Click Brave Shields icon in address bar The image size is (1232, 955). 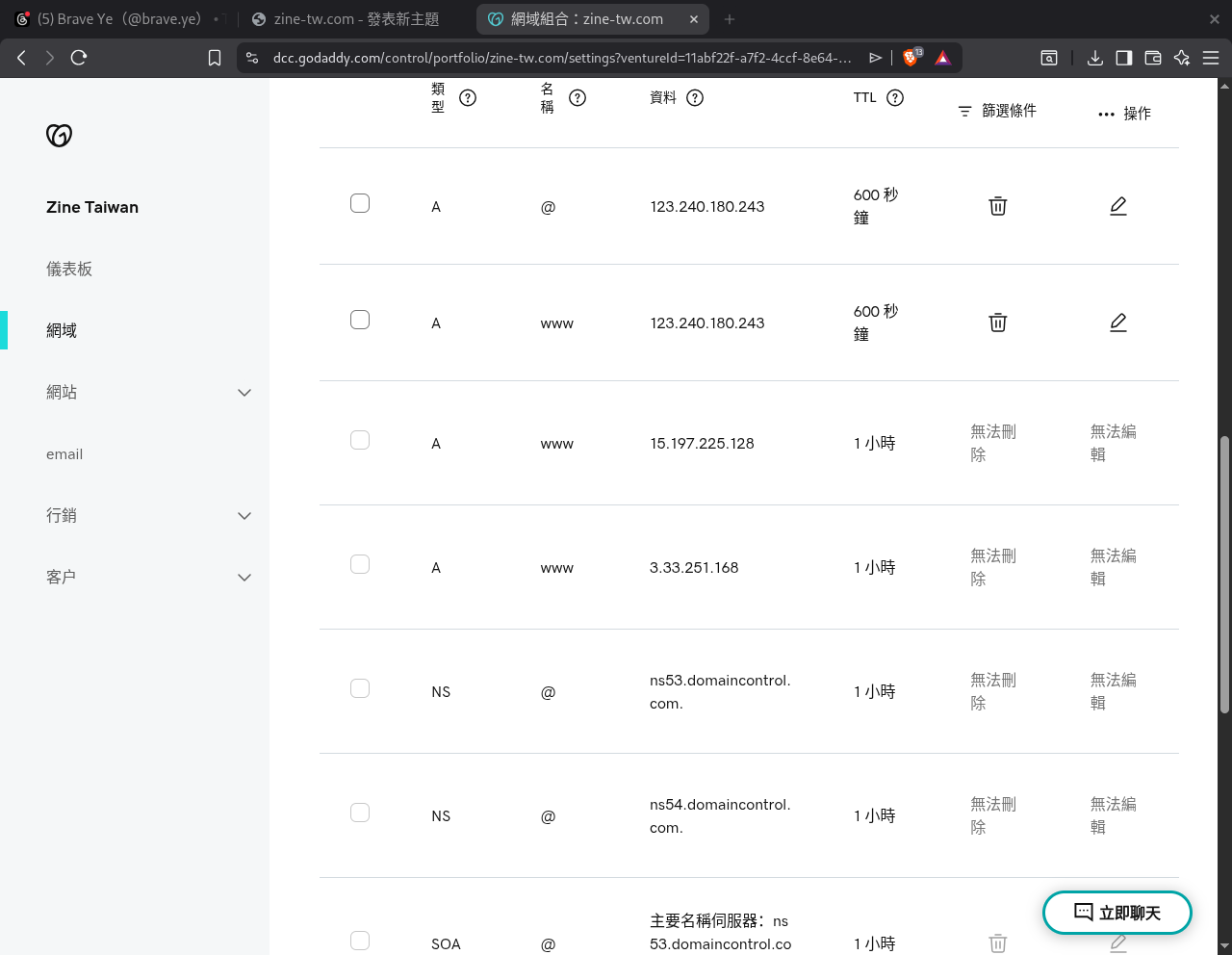(911, 58)
